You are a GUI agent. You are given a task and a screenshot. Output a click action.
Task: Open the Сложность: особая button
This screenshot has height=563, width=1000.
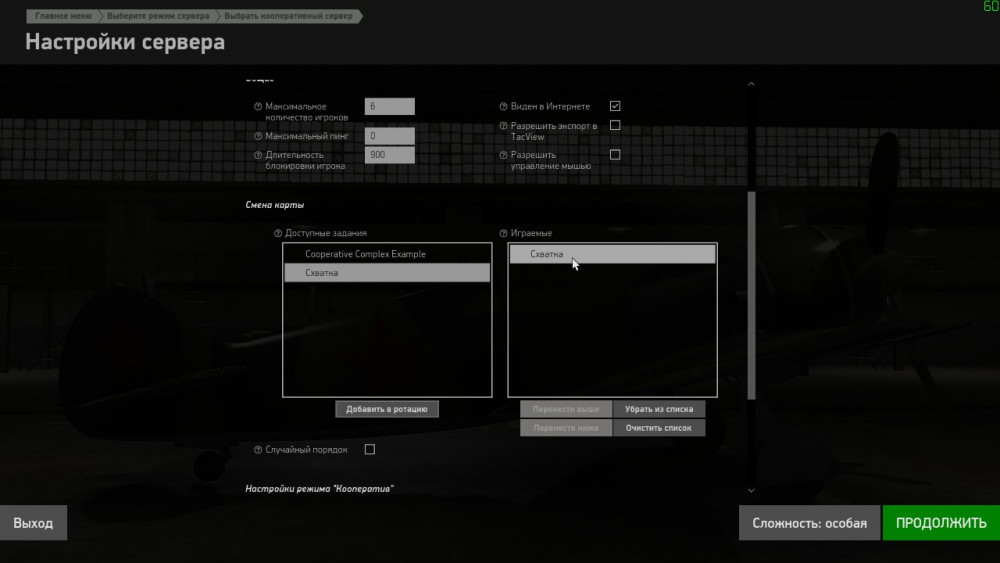809,523
